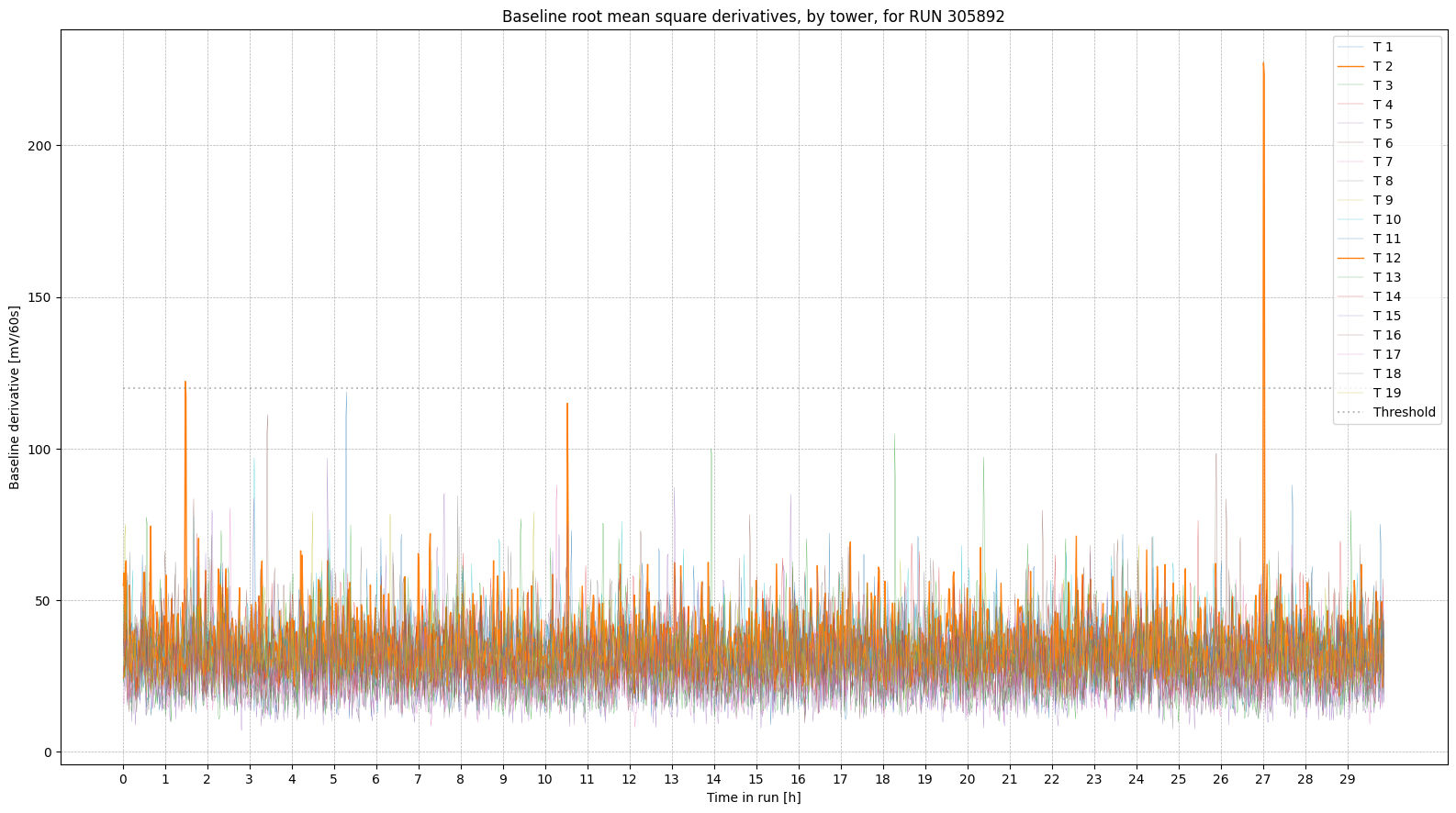The width and height of the screenshot is (1456, 813).
Task: Click the chart title for RUN 305892
Action: tap(753, 17)
